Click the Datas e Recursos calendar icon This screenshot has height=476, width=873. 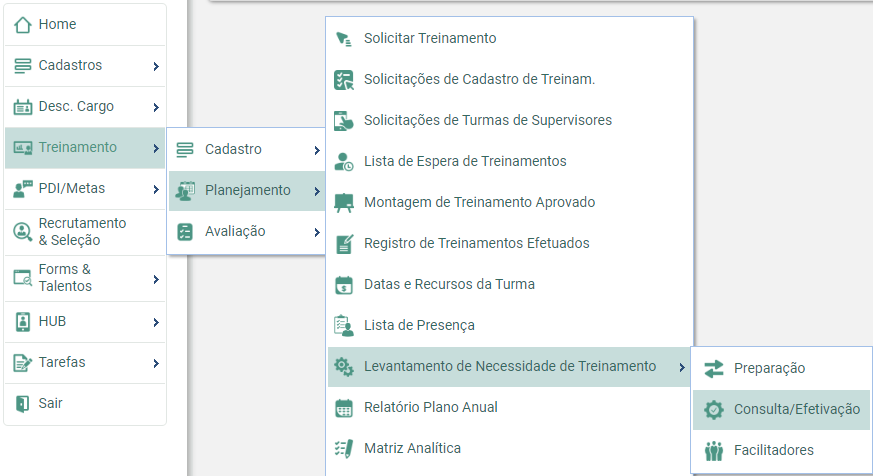344,285
